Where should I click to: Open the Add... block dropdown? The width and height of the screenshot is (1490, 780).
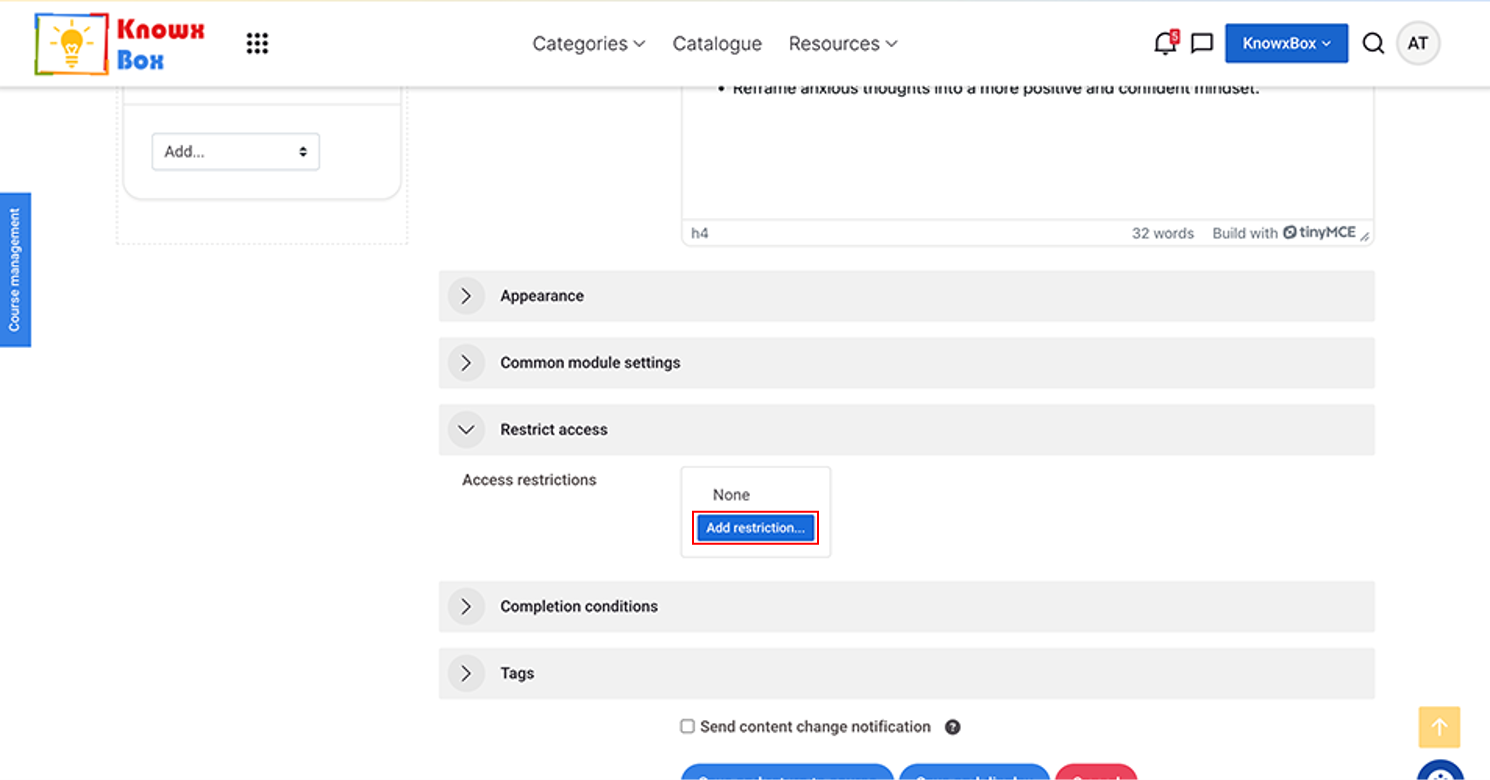[x=236, y=152]
